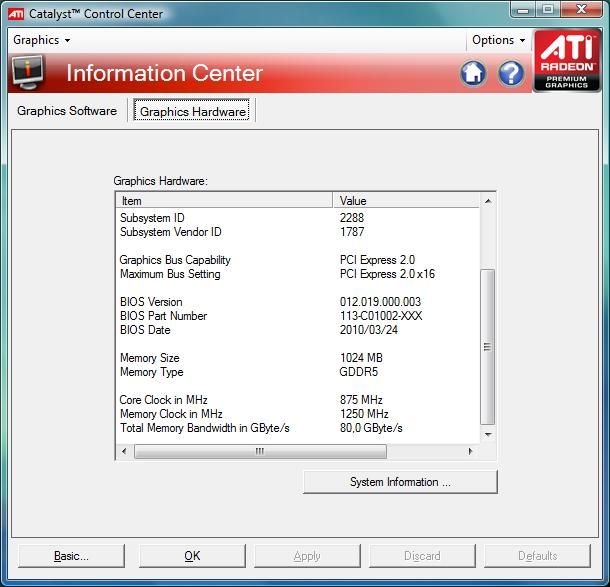The height and width of the screenshot is (587, 610).
Task: Click the Information Center monitor icon
Action: [x=28, y=72]
